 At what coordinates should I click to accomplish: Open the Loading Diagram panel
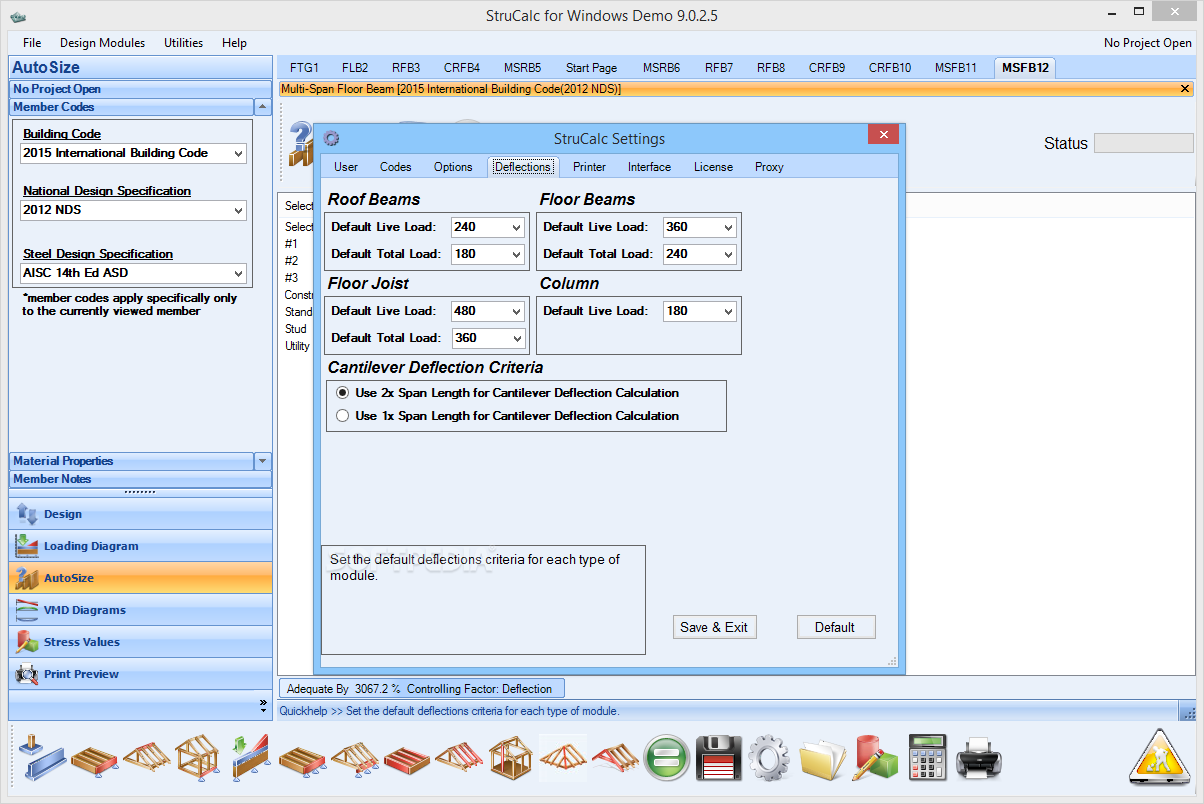tap(141, 546)
